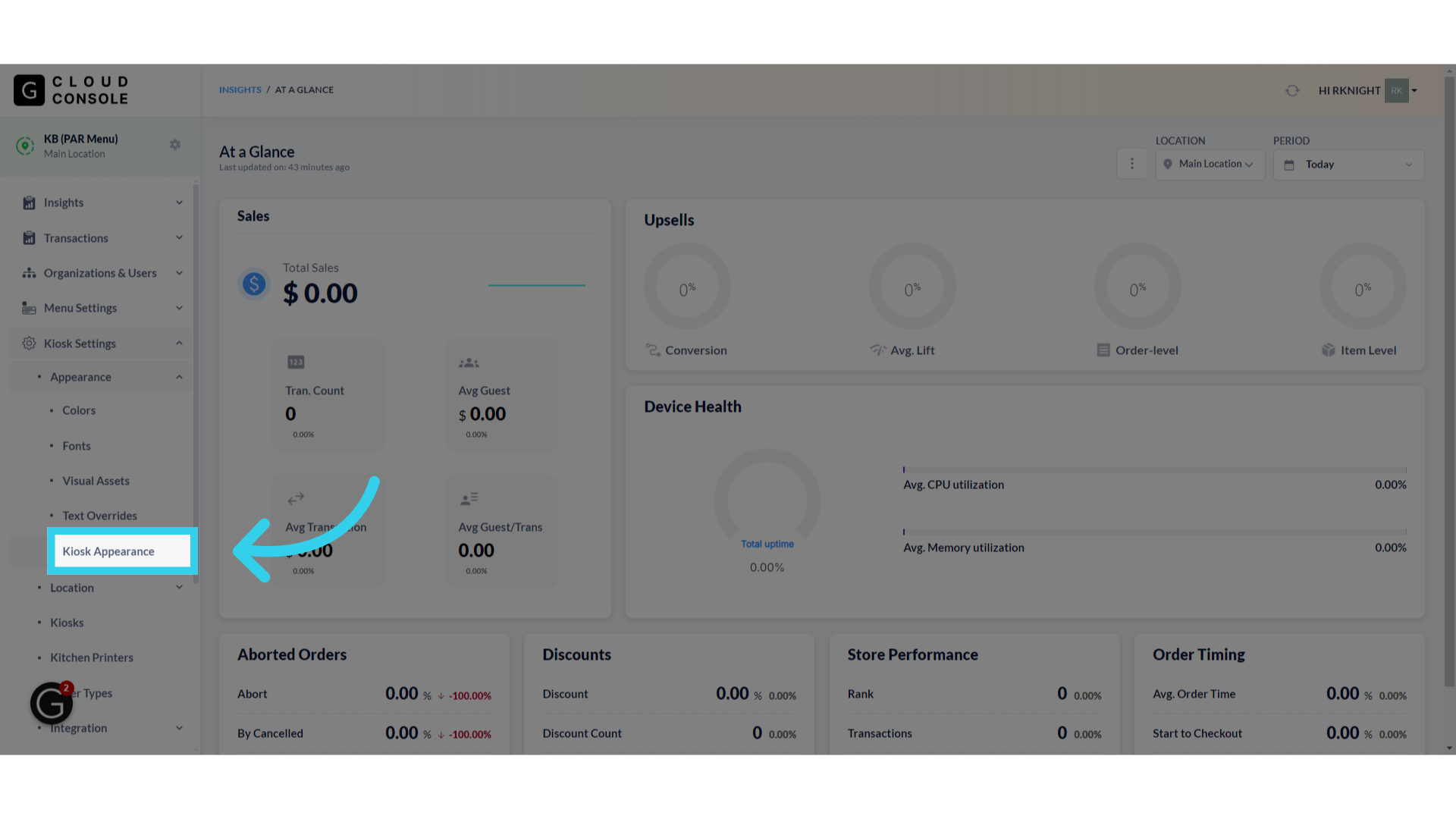The width and height of the screenshot is (1456, 819).
Task: Open Colors appearance settings
Action: click(x=79, y=410)
